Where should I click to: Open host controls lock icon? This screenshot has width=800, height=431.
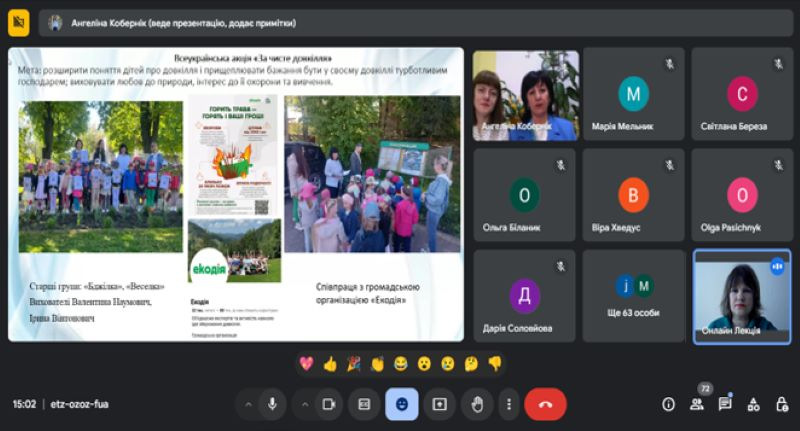click(x=782, y=404)
